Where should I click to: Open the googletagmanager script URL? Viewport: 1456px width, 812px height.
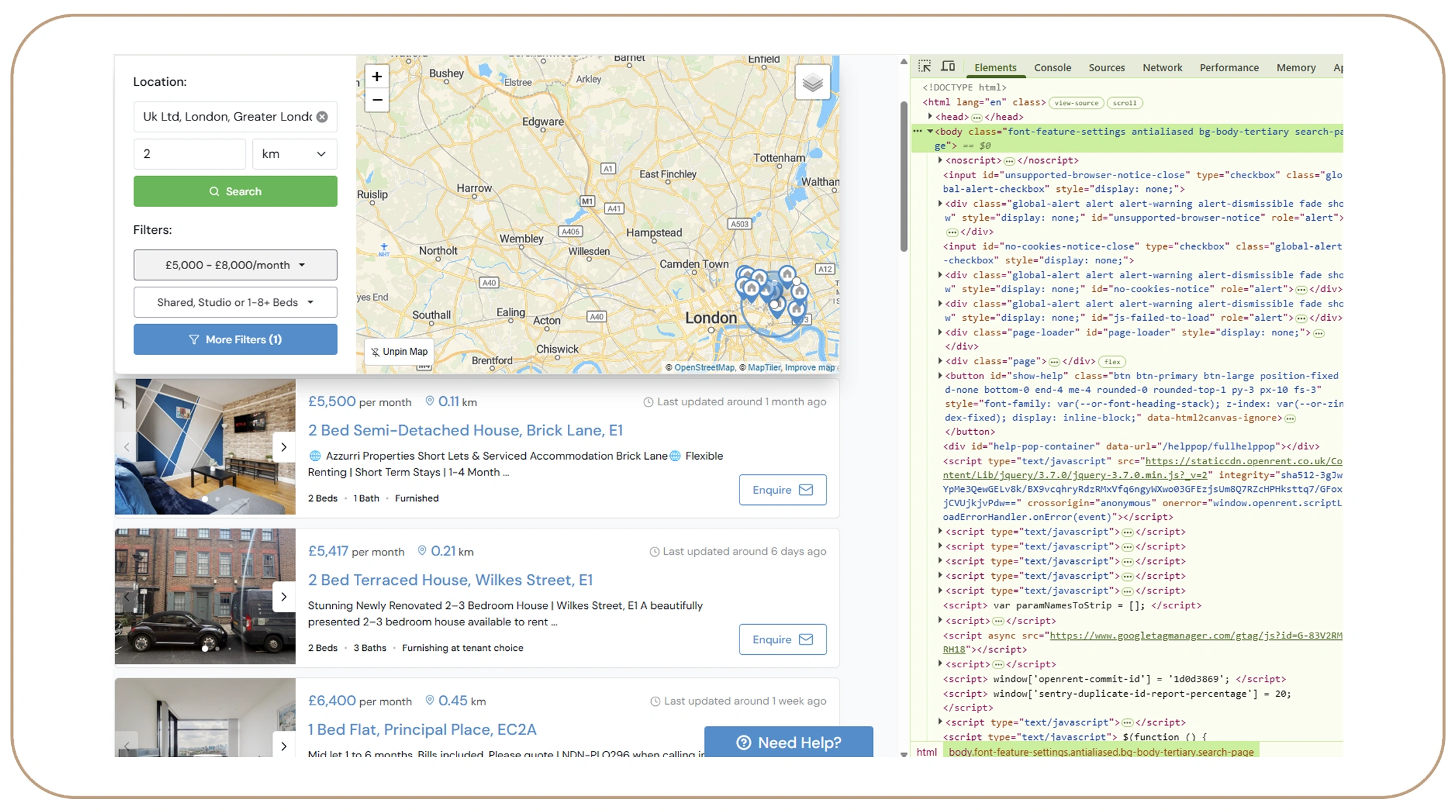[x=1142, y=642]
